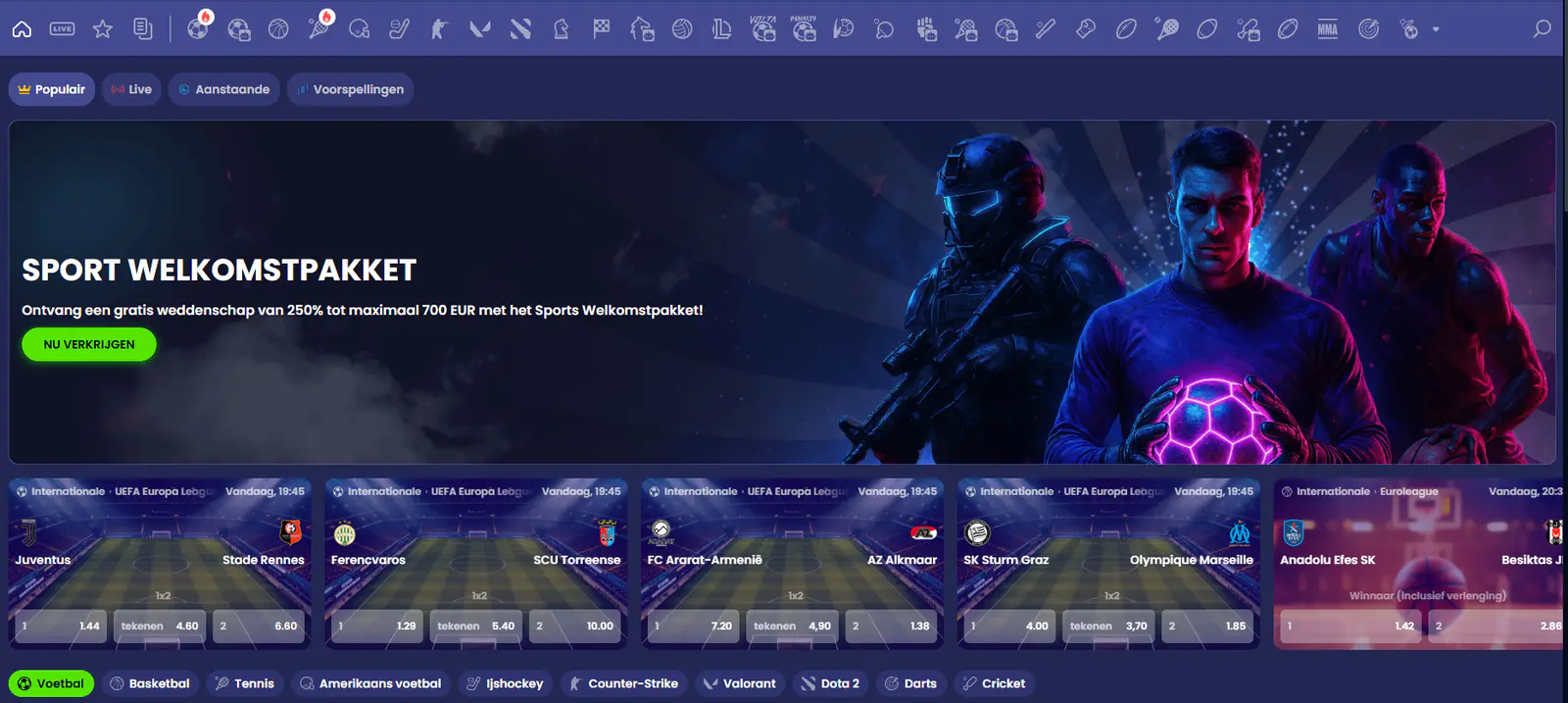Select the American football helmet icon
1568x703 pixels.
(360, 29)
